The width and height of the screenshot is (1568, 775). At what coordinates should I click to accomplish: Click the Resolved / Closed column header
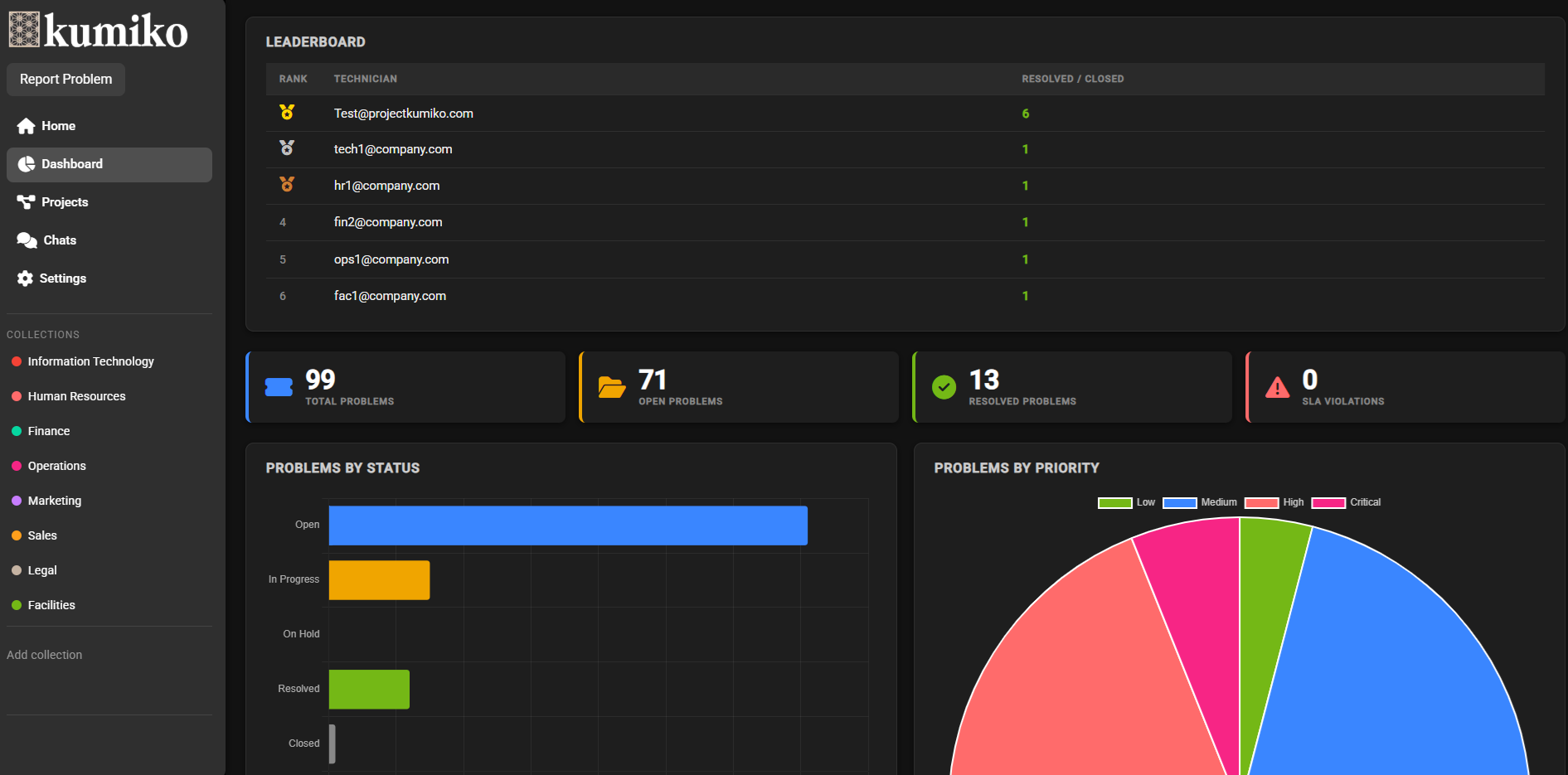click(x=1073, y=79)
